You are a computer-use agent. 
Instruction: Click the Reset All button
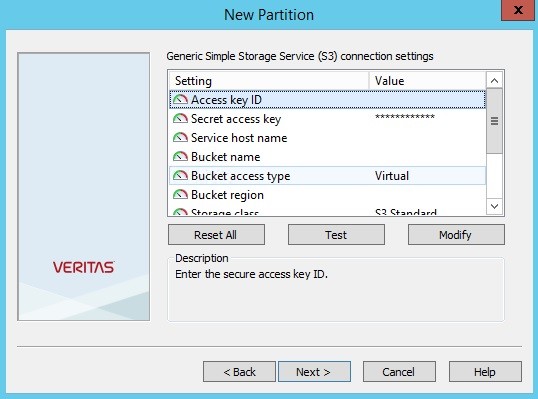point(216,235)
